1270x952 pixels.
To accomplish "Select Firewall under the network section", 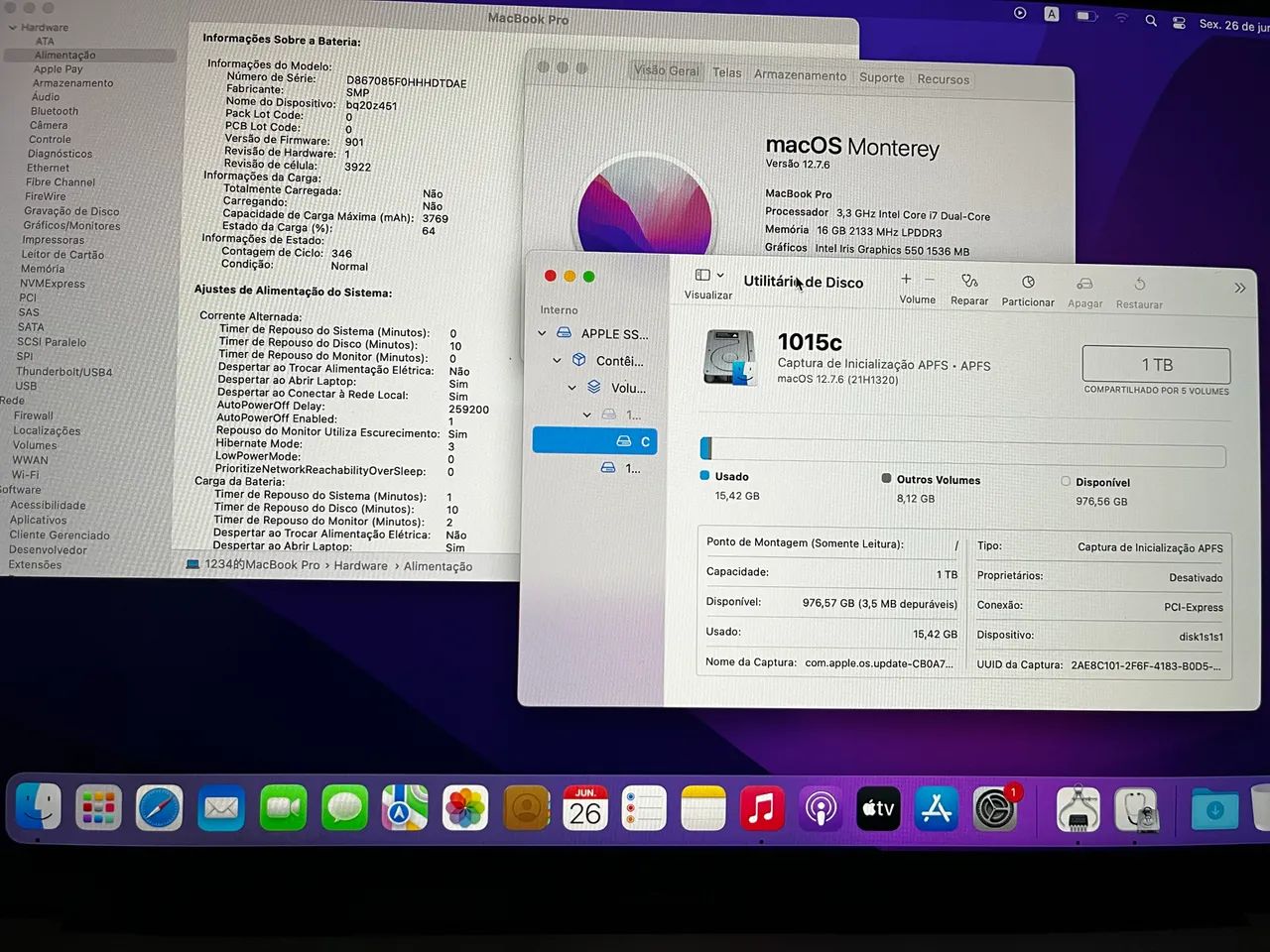I will tap(34, 416).
